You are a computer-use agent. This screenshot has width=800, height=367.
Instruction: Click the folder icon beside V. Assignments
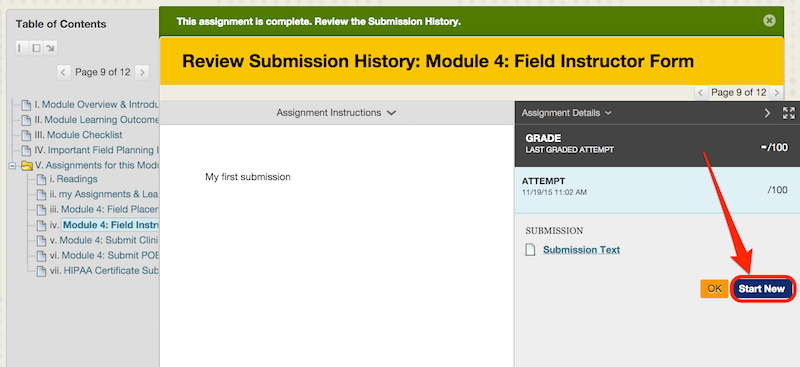[26, 165]
